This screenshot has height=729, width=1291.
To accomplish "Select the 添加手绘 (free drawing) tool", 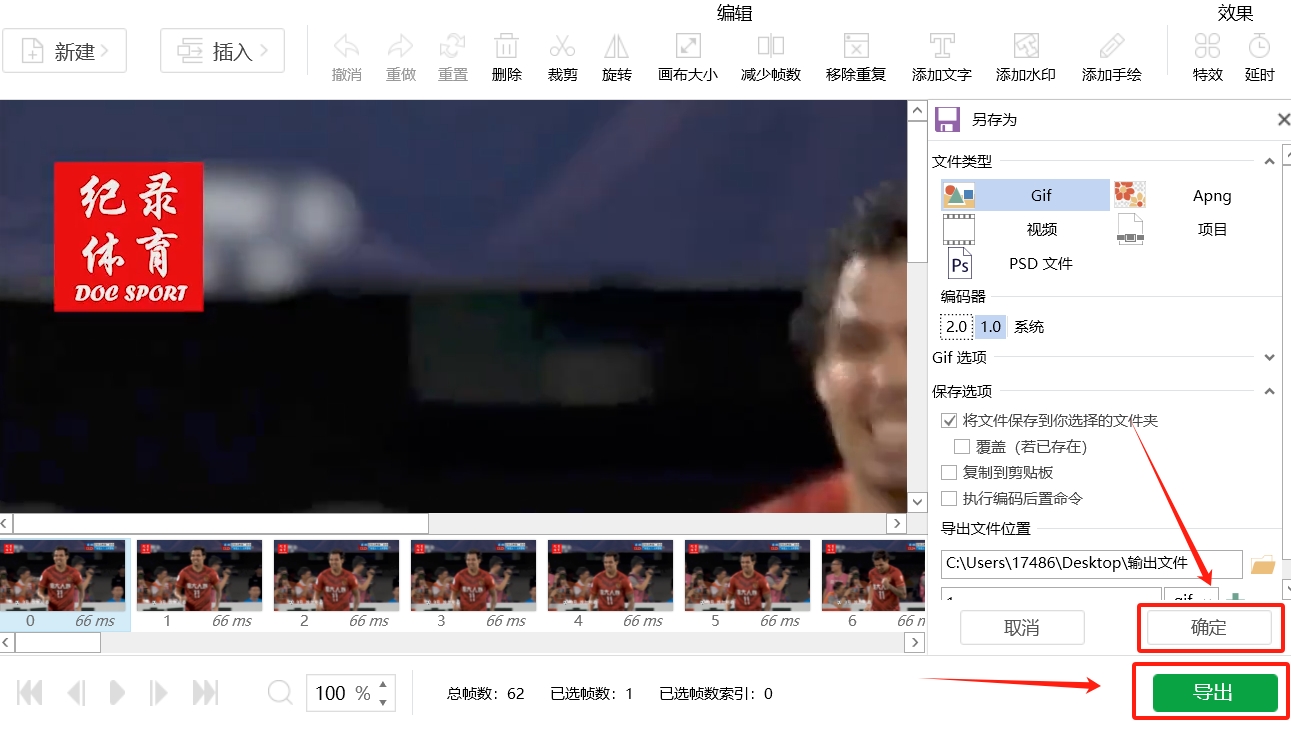I will coord(1111,46).
